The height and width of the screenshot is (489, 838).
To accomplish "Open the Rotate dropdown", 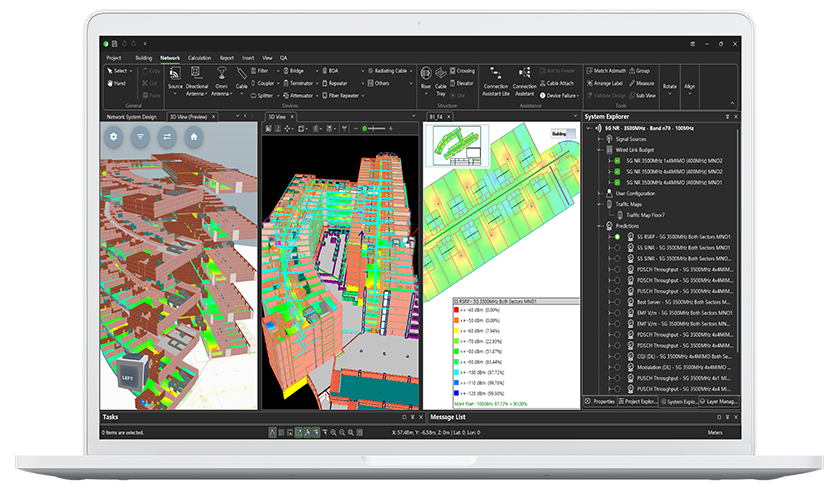I will click(670, 89).
